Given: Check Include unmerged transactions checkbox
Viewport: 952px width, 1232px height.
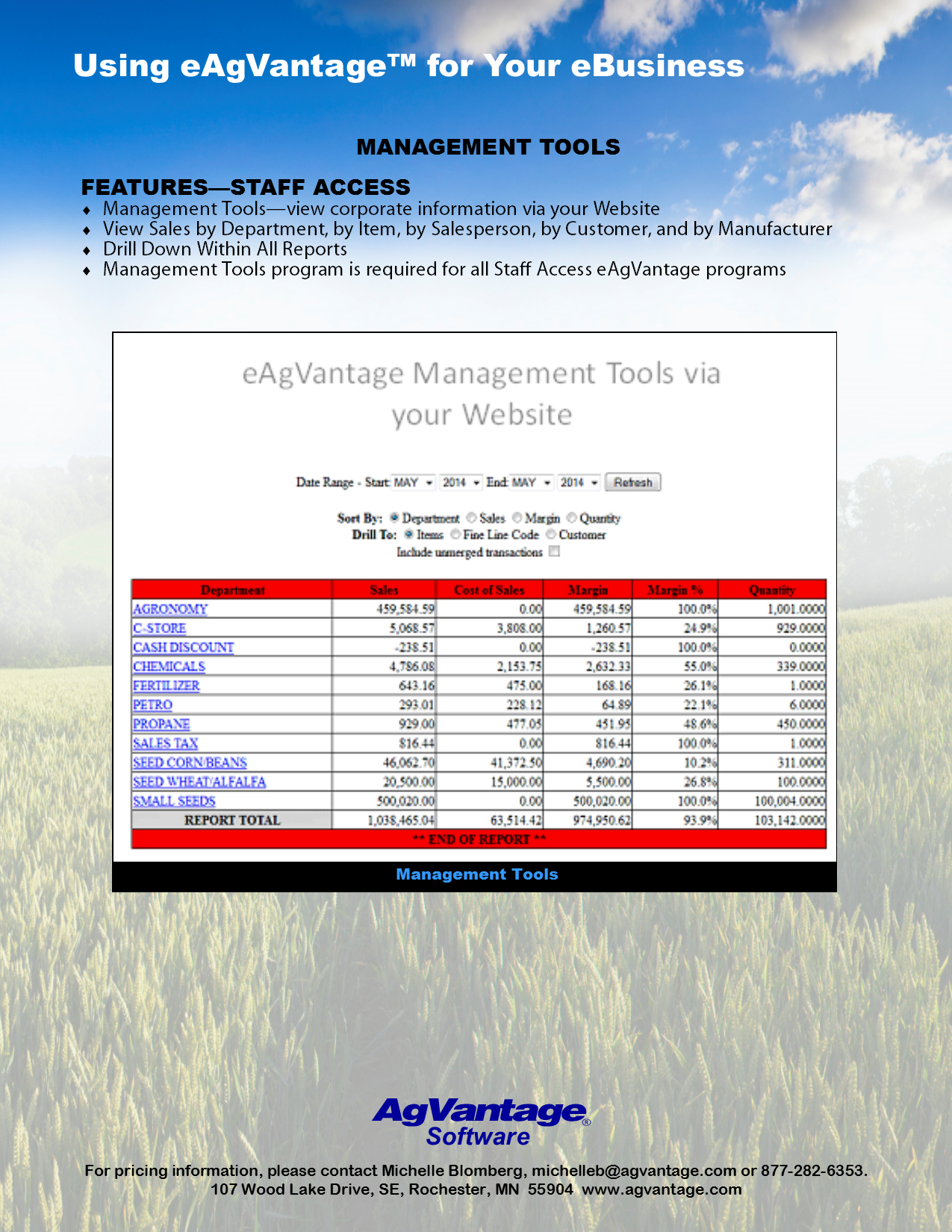Looking at the screenshot, I should [554, 552].
